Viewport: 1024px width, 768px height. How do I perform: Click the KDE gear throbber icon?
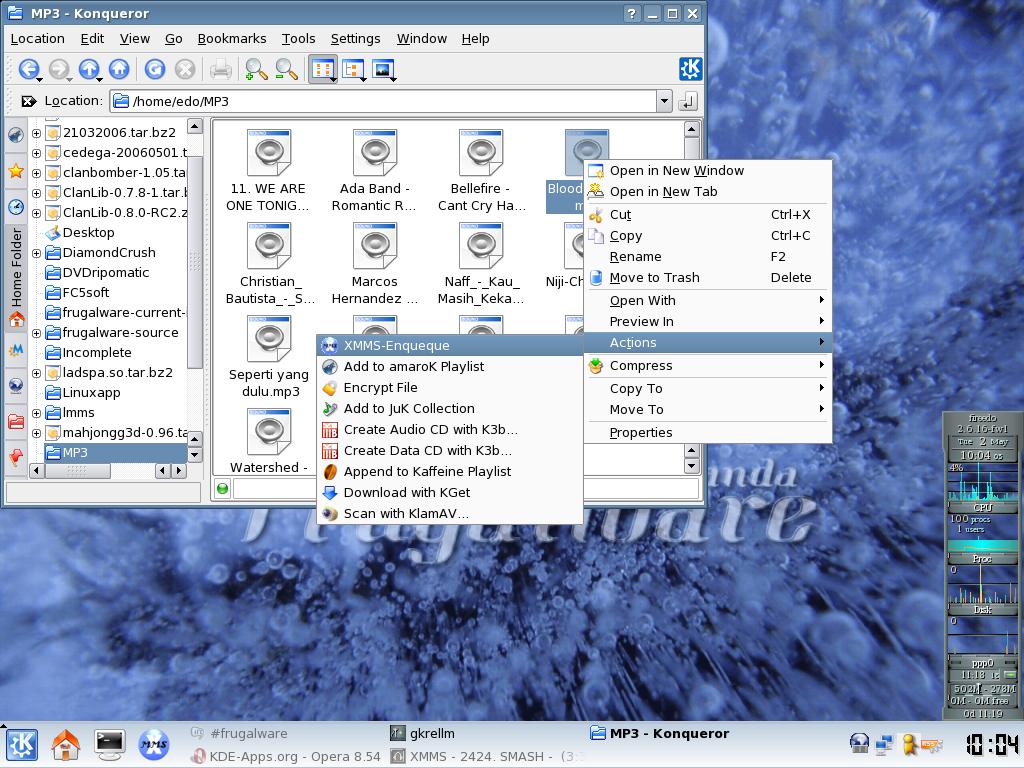pos(690,69)
